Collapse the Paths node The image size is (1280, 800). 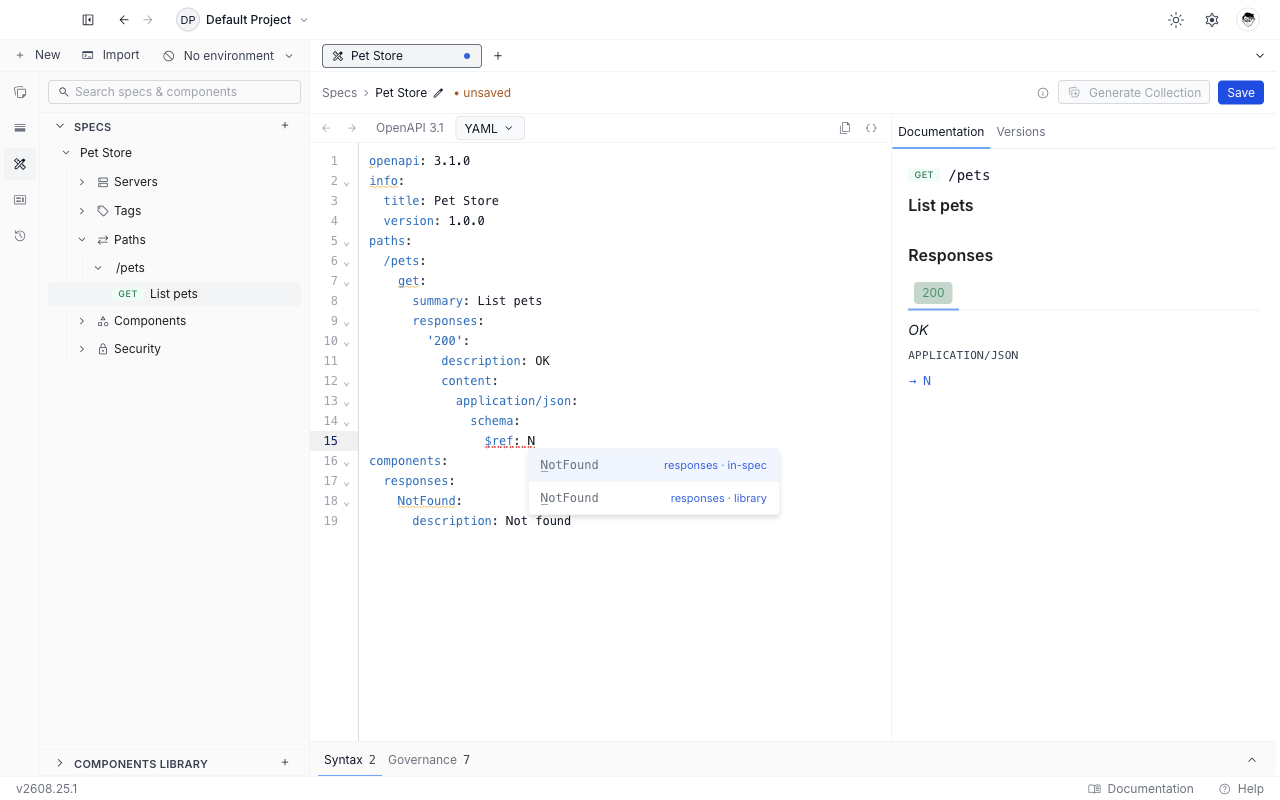82,240
